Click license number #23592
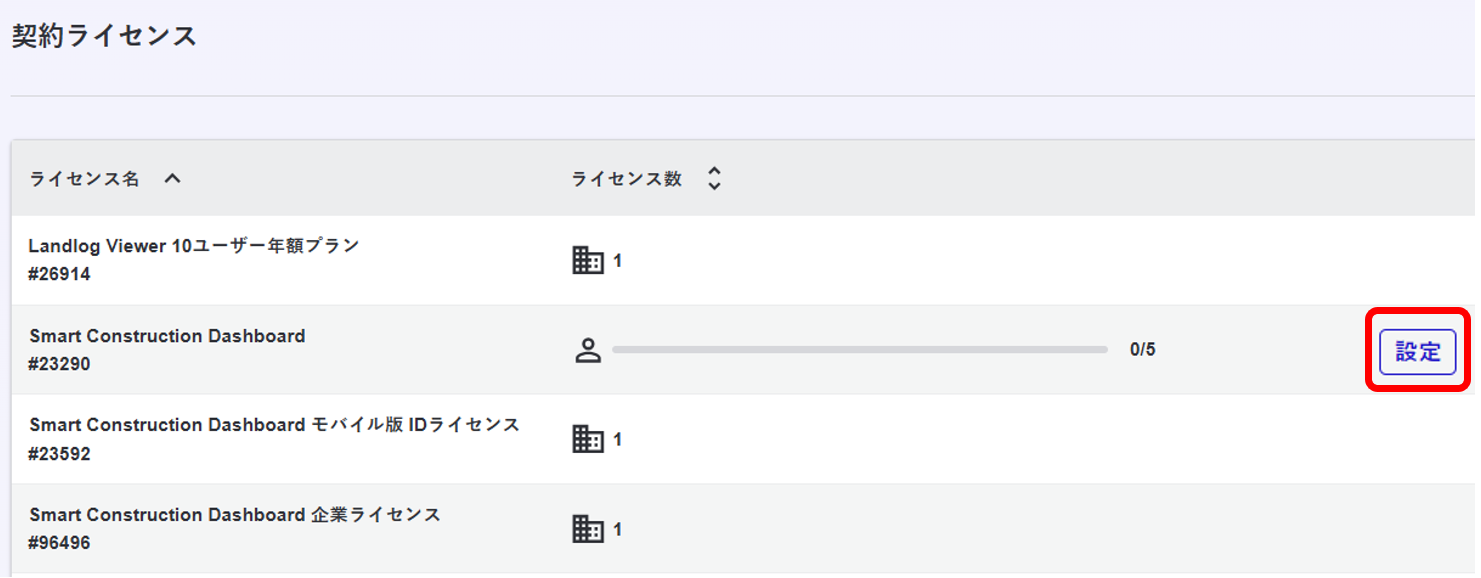Image resolution: width=1481 pixels, height=578 pixels. pyautogui.click(x=59, y=454)
